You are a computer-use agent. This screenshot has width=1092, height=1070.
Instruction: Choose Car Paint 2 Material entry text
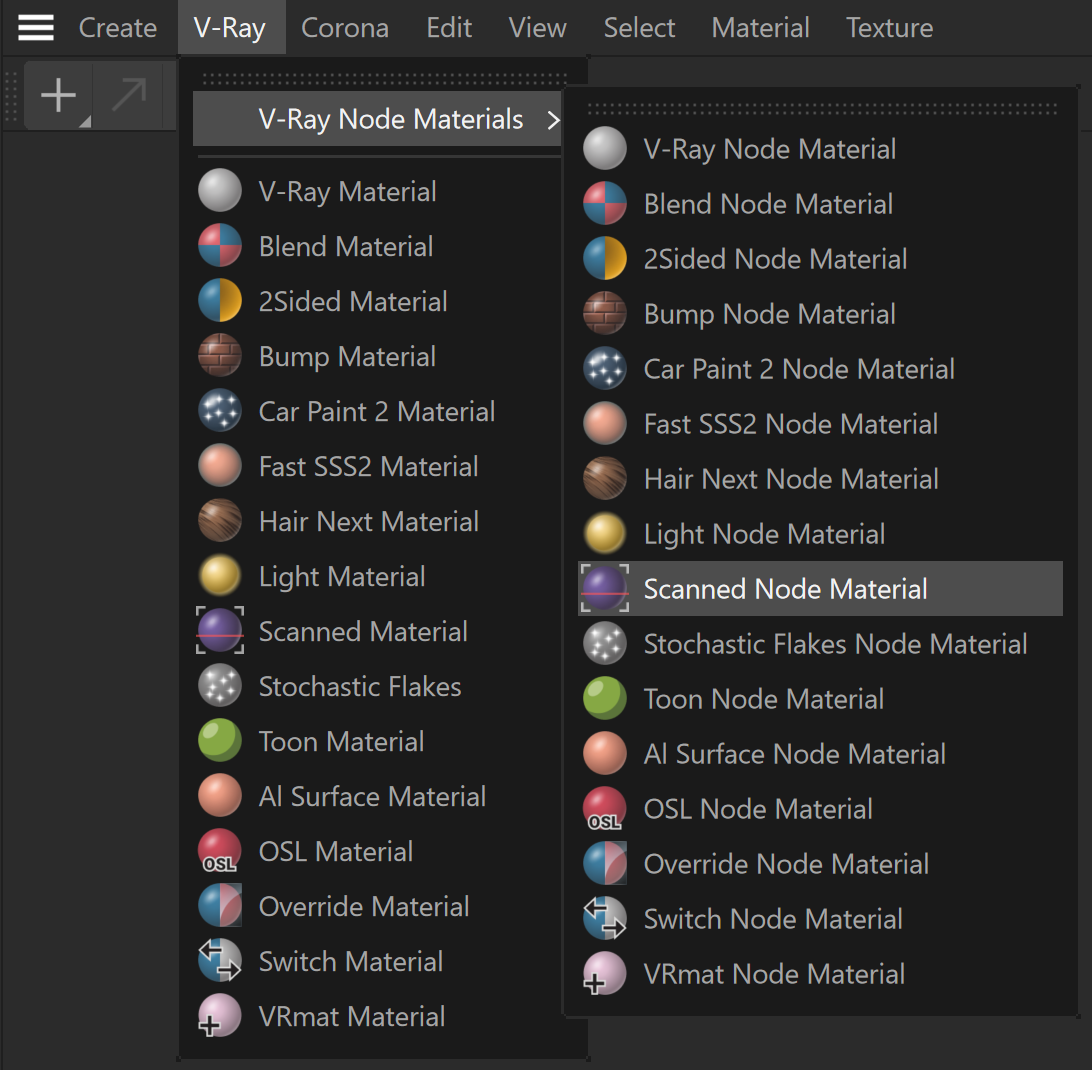coord(377,412)
